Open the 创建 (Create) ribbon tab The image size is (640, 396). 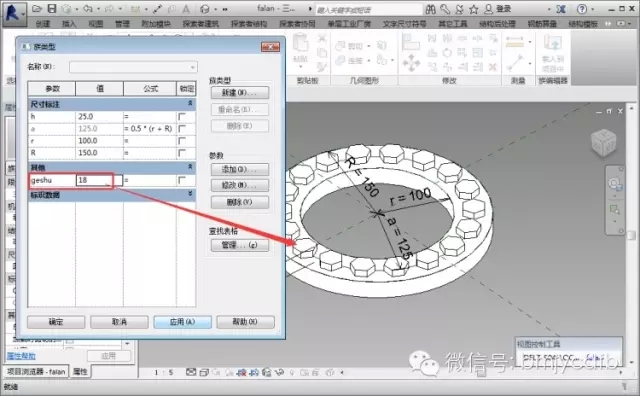tap(43, 24)
